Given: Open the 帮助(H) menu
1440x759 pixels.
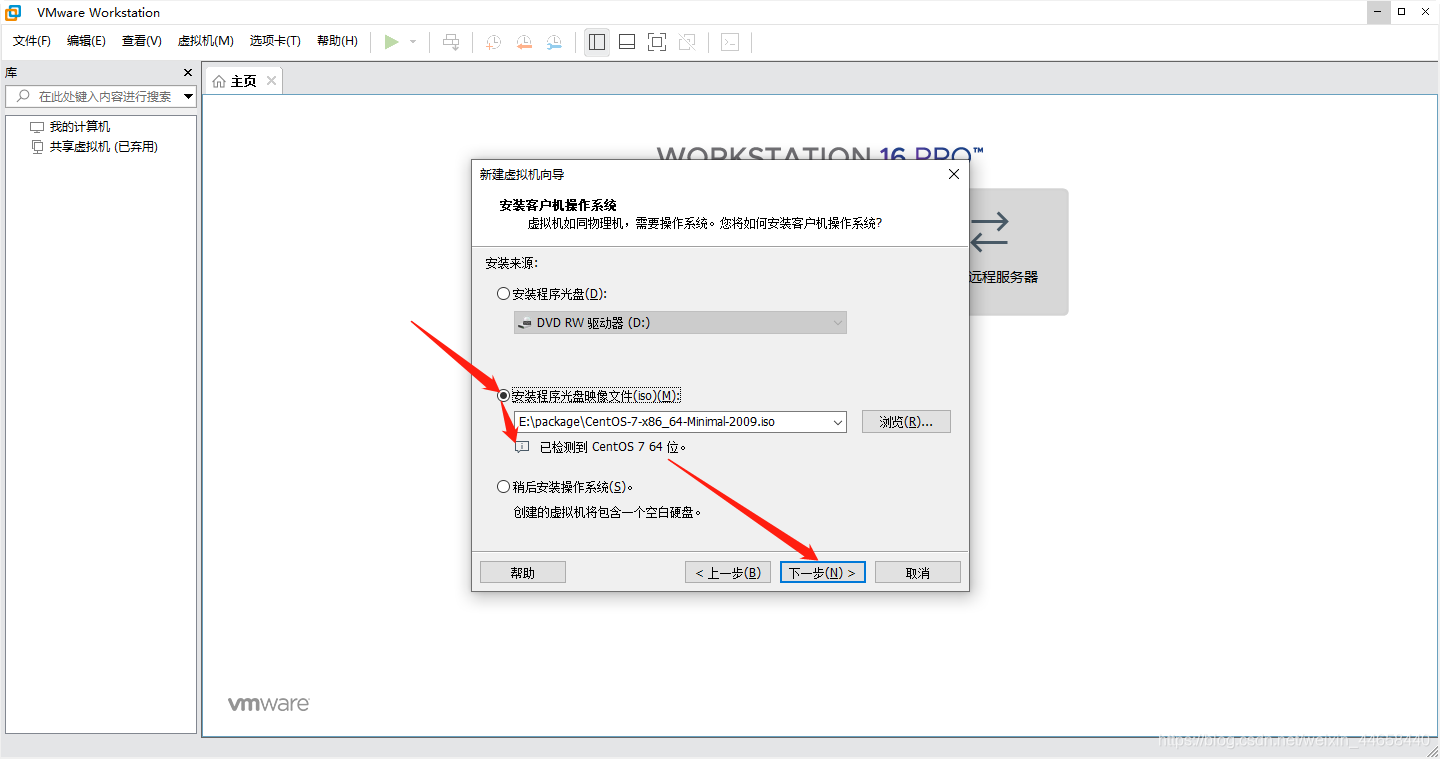Looking at the screenshot, I should click(x=337, y=41).
